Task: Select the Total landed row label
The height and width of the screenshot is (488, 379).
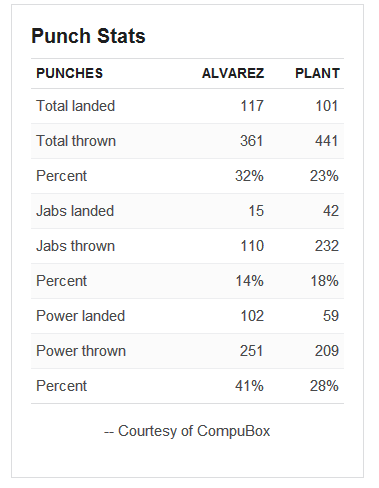Action: 76,106
